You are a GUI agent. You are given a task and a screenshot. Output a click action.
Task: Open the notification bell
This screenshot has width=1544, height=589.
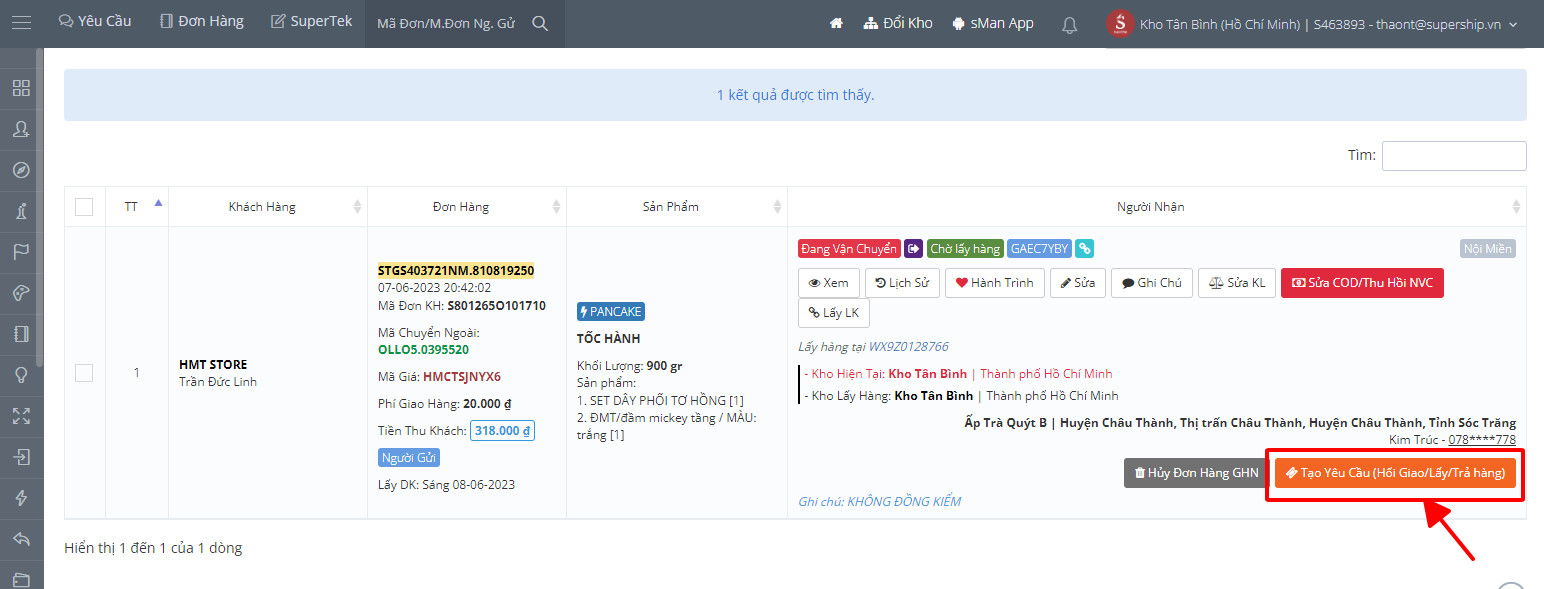[x=1069, y=25]
